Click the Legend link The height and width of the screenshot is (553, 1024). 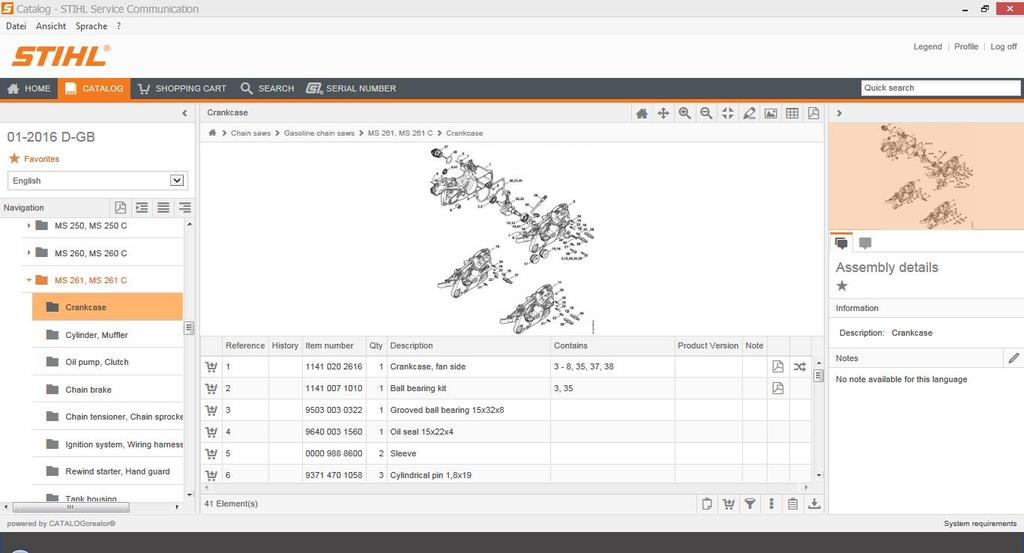[927, 46]
